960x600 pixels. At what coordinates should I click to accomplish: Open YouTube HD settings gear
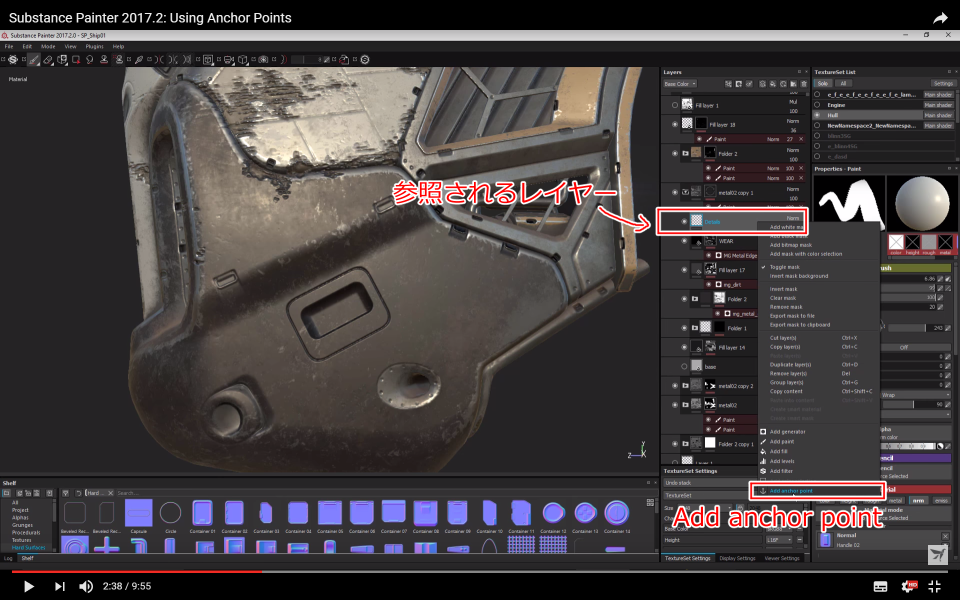coord(909,587)
